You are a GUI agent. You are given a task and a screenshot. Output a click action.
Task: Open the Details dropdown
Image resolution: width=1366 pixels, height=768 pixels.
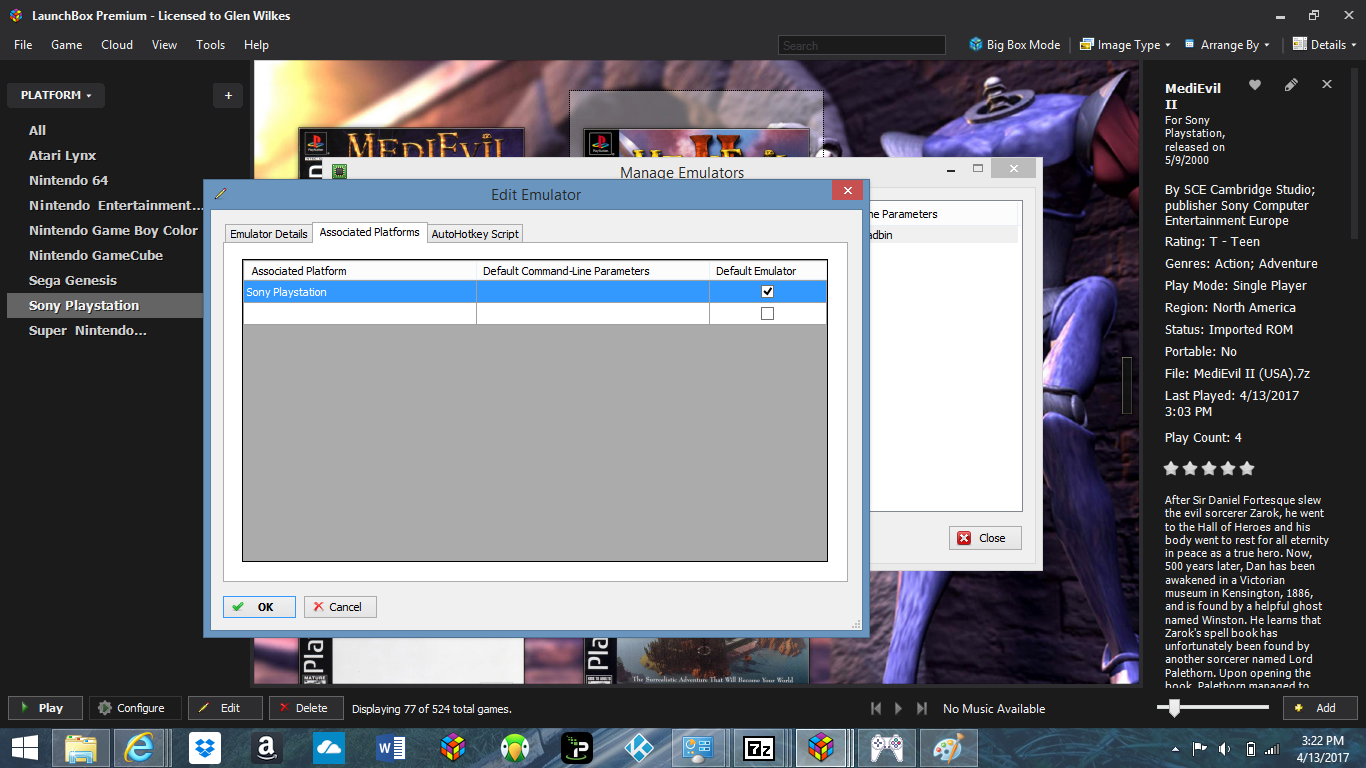(1326, 45)
